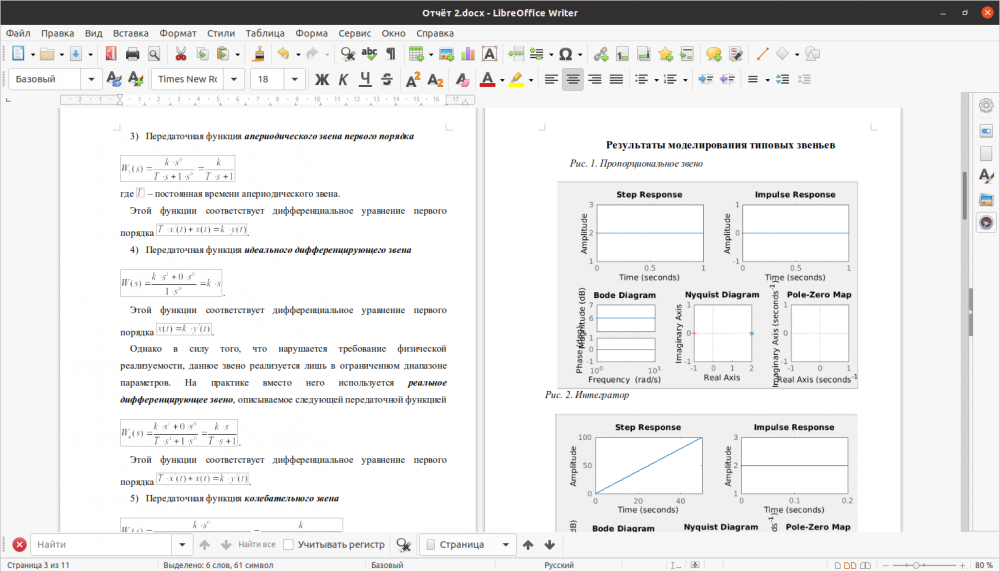Toggle formatting marks (pilcrow) display
Viewport: 1000px width, 572px height.
click(391, 54)
